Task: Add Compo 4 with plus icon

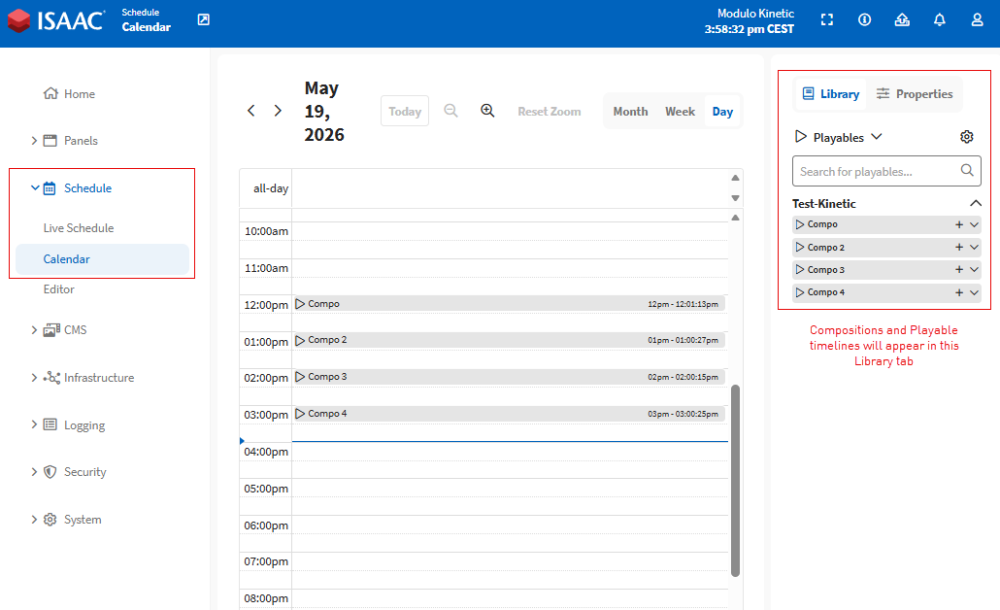Action: pyautogui.click(x=959, y=292)
